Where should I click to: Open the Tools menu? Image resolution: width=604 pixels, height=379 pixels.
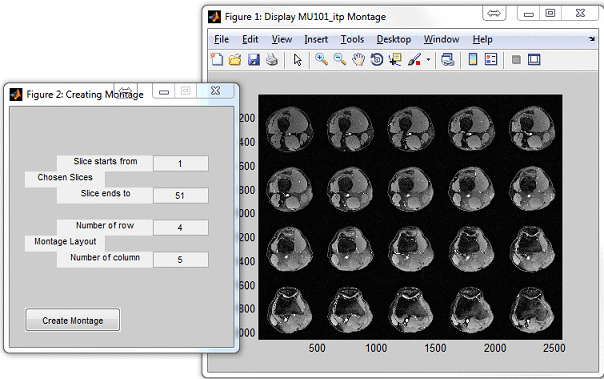point(352,39)
